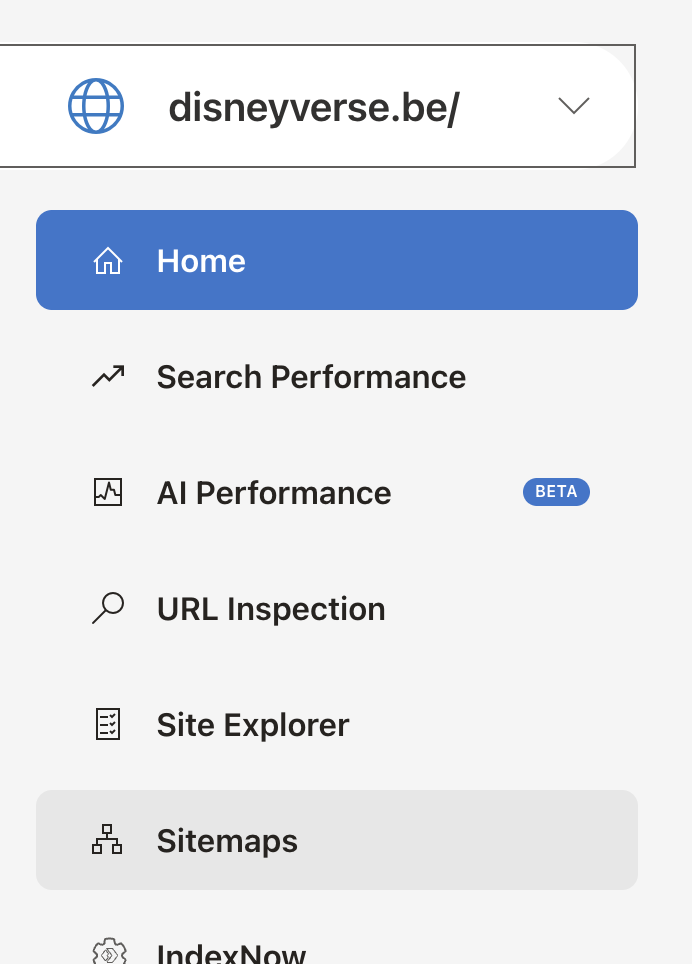692x964 pixels.
Task: Click the trending arrow Search Performance icon
Action: pos(107,377)
